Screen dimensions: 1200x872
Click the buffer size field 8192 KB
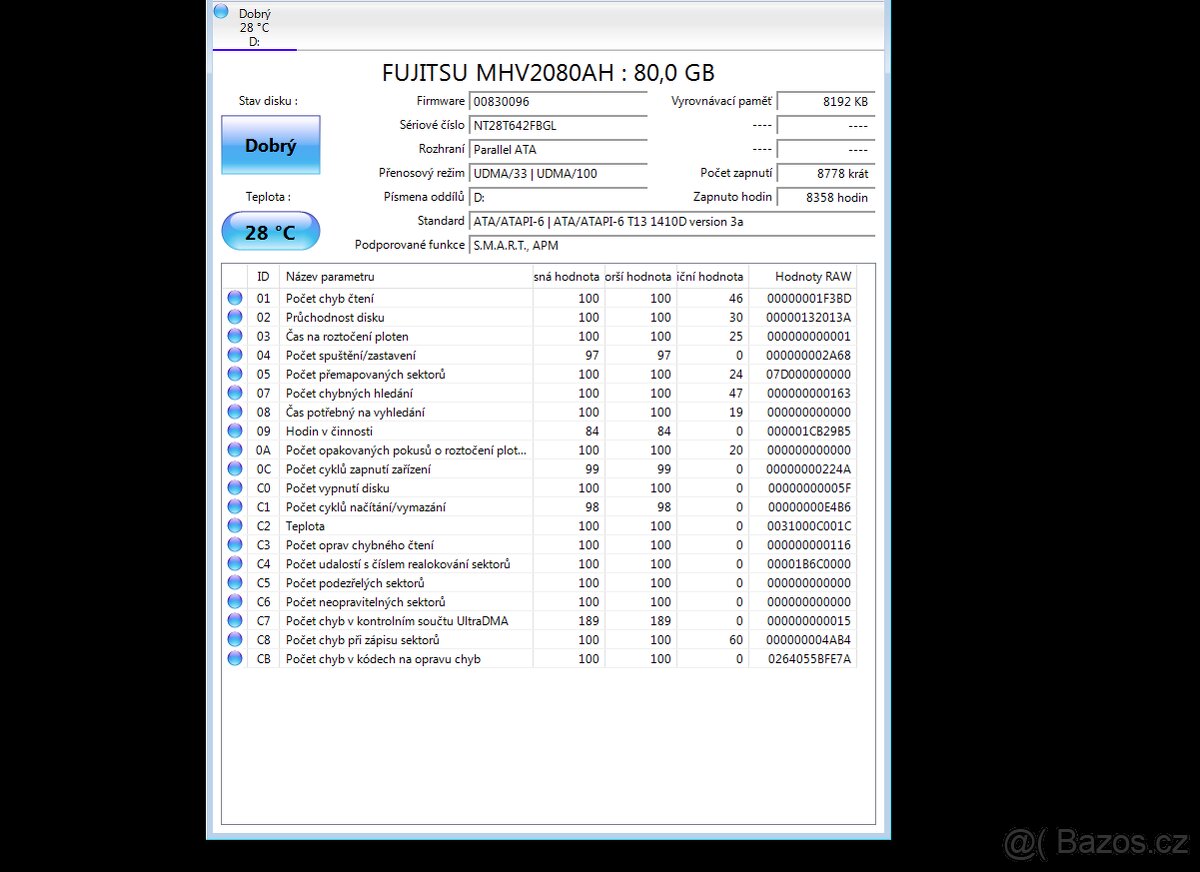pyautogui.click(x=826, y=101)
